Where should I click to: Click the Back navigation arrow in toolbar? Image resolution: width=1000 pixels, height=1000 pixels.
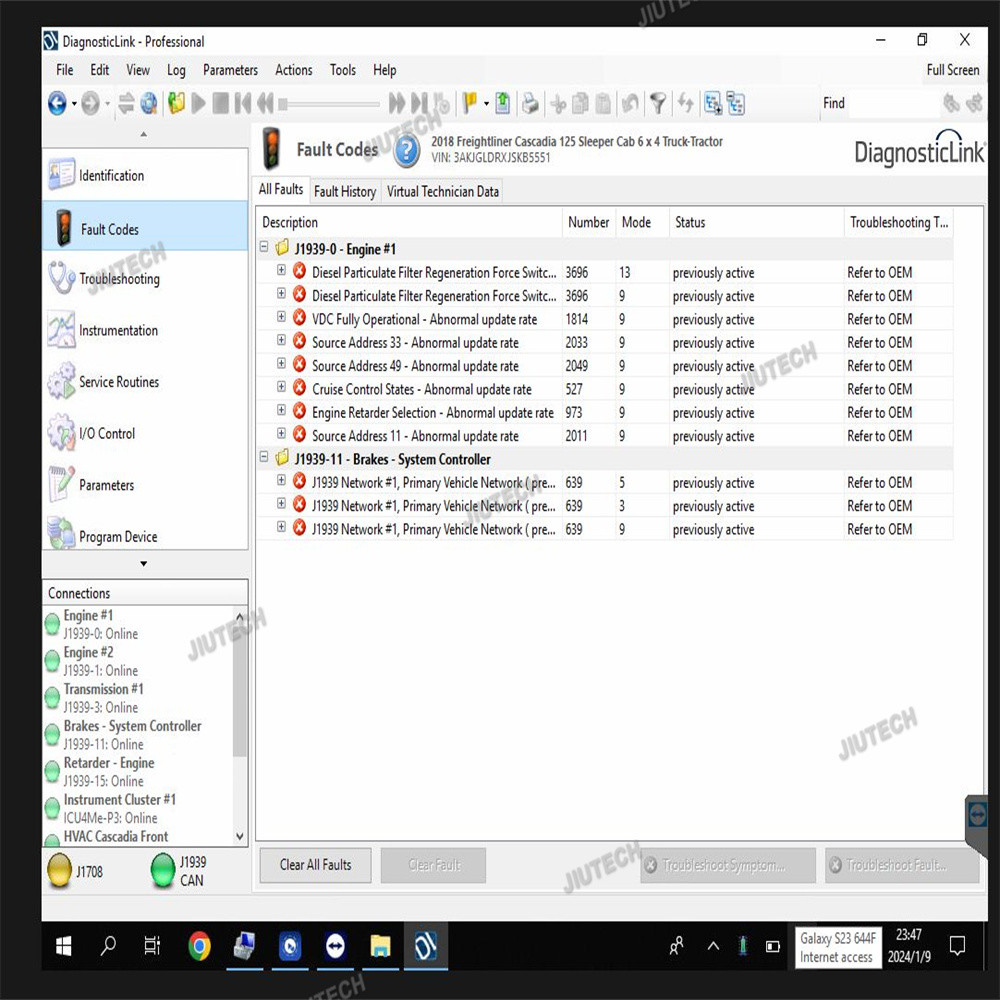[x=57, y=103]
